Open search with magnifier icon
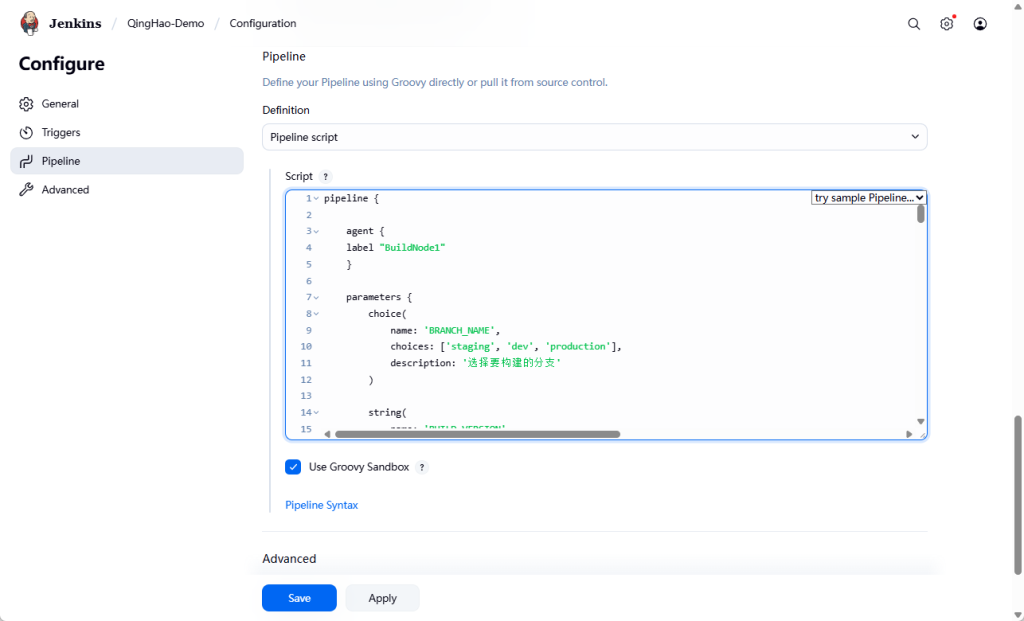This screenshot has width=1024, height=621. point(913,24)
